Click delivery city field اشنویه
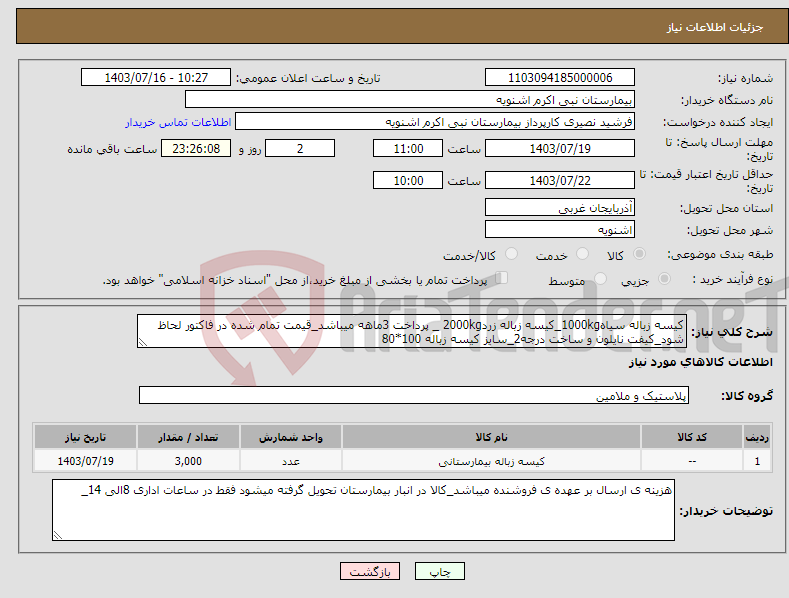 pyautogui.click(x=560, y=230)
